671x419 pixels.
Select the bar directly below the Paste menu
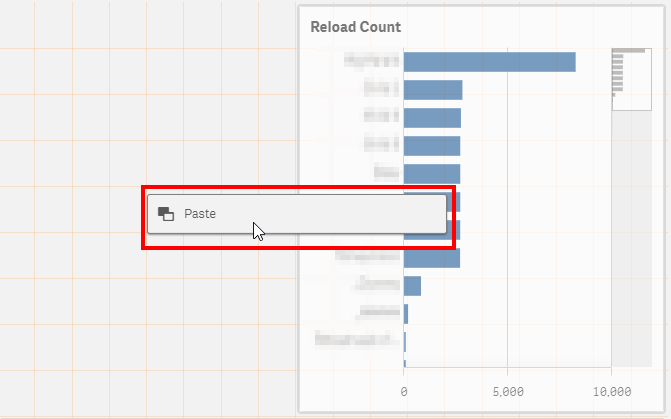point(432,258)
